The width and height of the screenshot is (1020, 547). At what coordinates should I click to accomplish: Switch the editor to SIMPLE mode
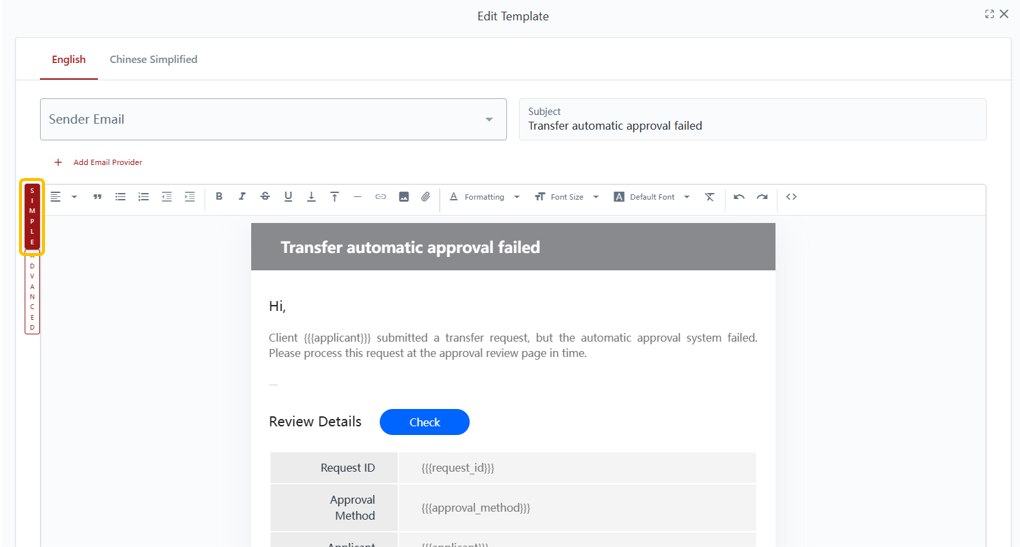pos(32,216)
